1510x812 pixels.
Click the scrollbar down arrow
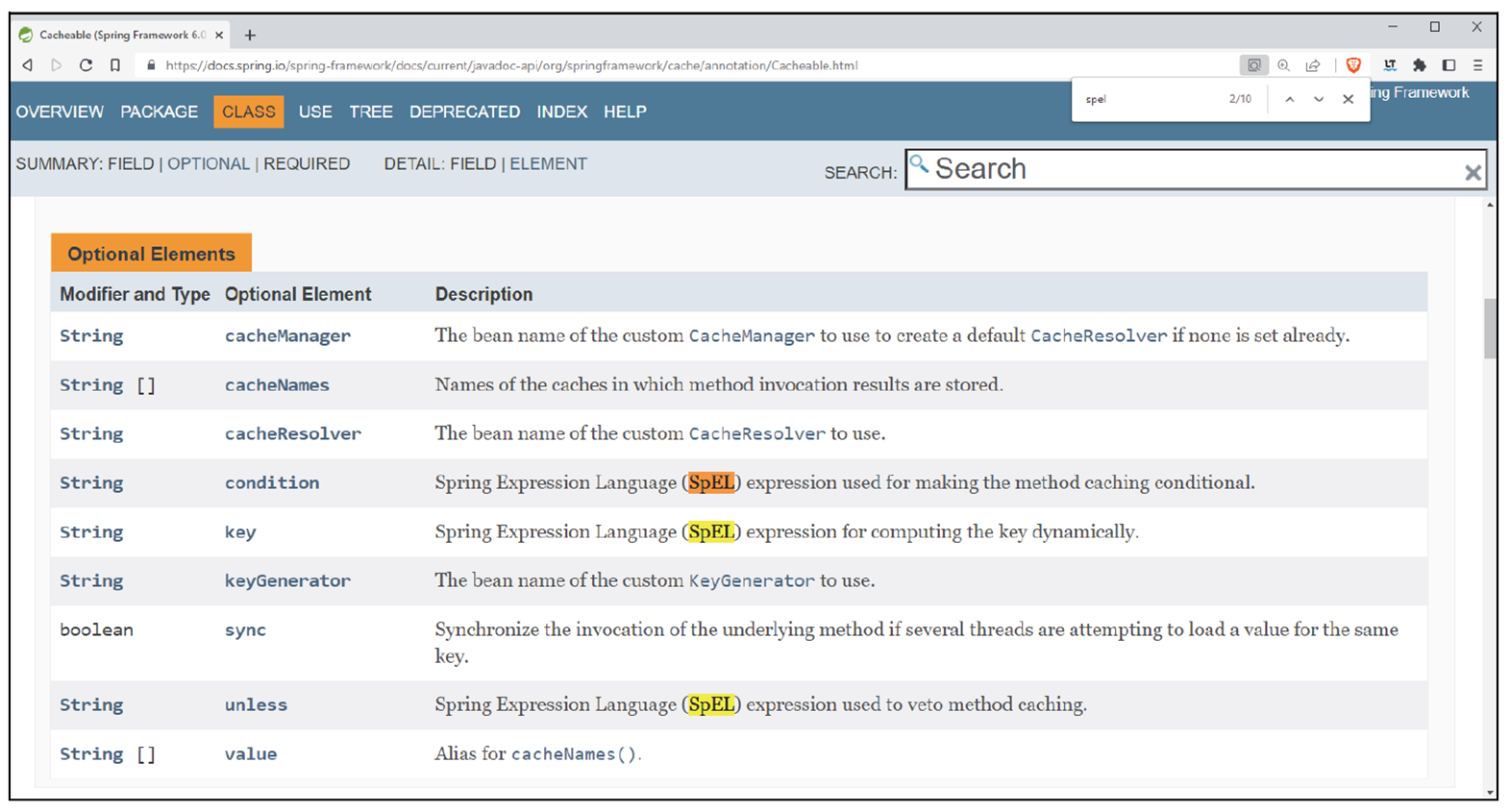click(1490, 794)
